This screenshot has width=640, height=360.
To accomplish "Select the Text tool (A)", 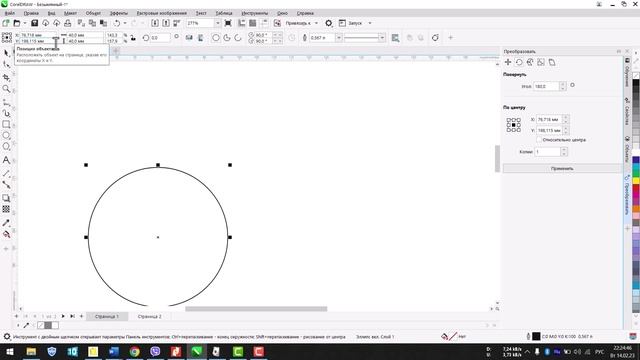I will (6, 160).
